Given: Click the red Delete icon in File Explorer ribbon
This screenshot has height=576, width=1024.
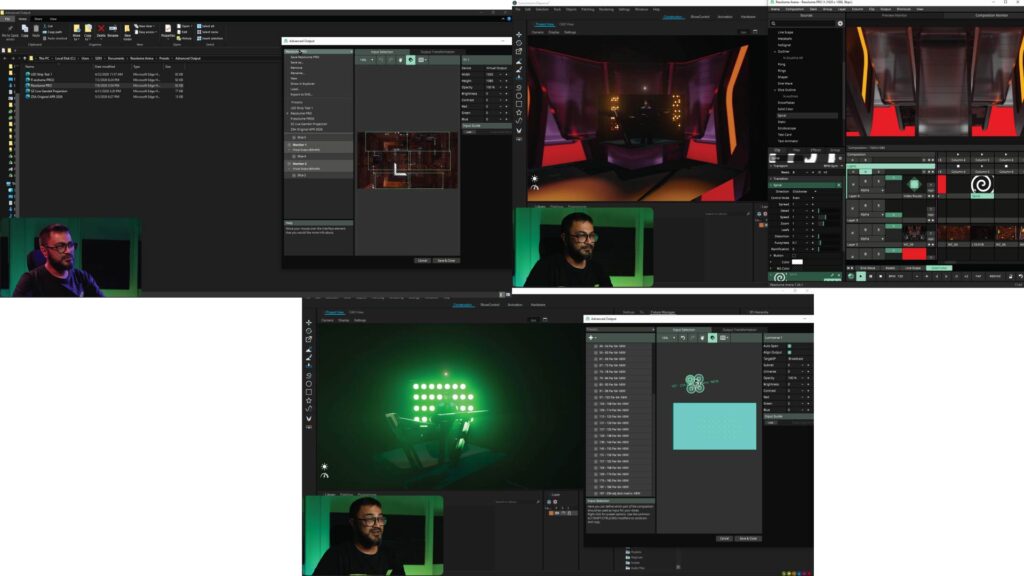Looking at the screenshot, I should [101, 29].
